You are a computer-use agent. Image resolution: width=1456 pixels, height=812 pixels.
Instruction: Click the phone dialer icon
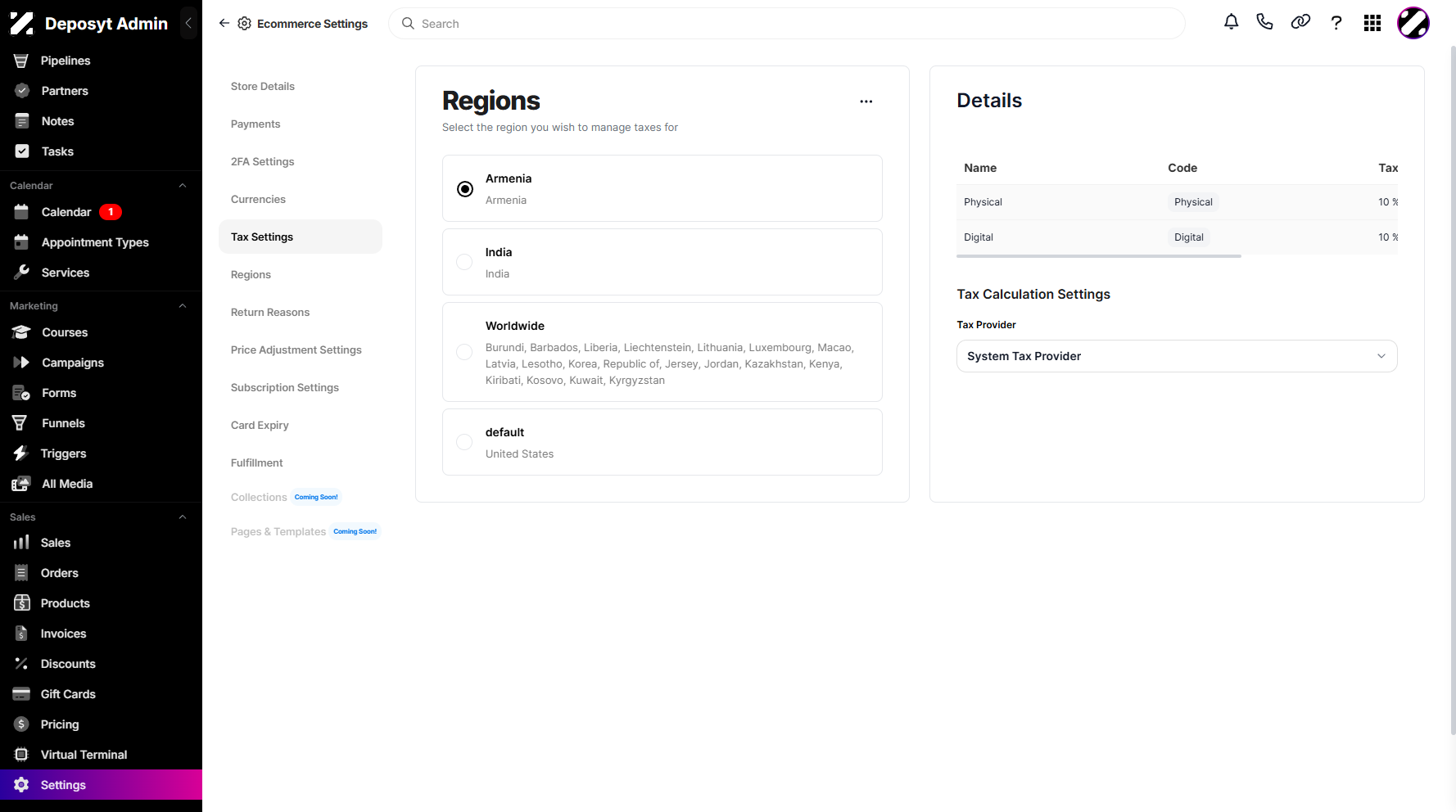pyautogui.click(x=1265, y=22)
